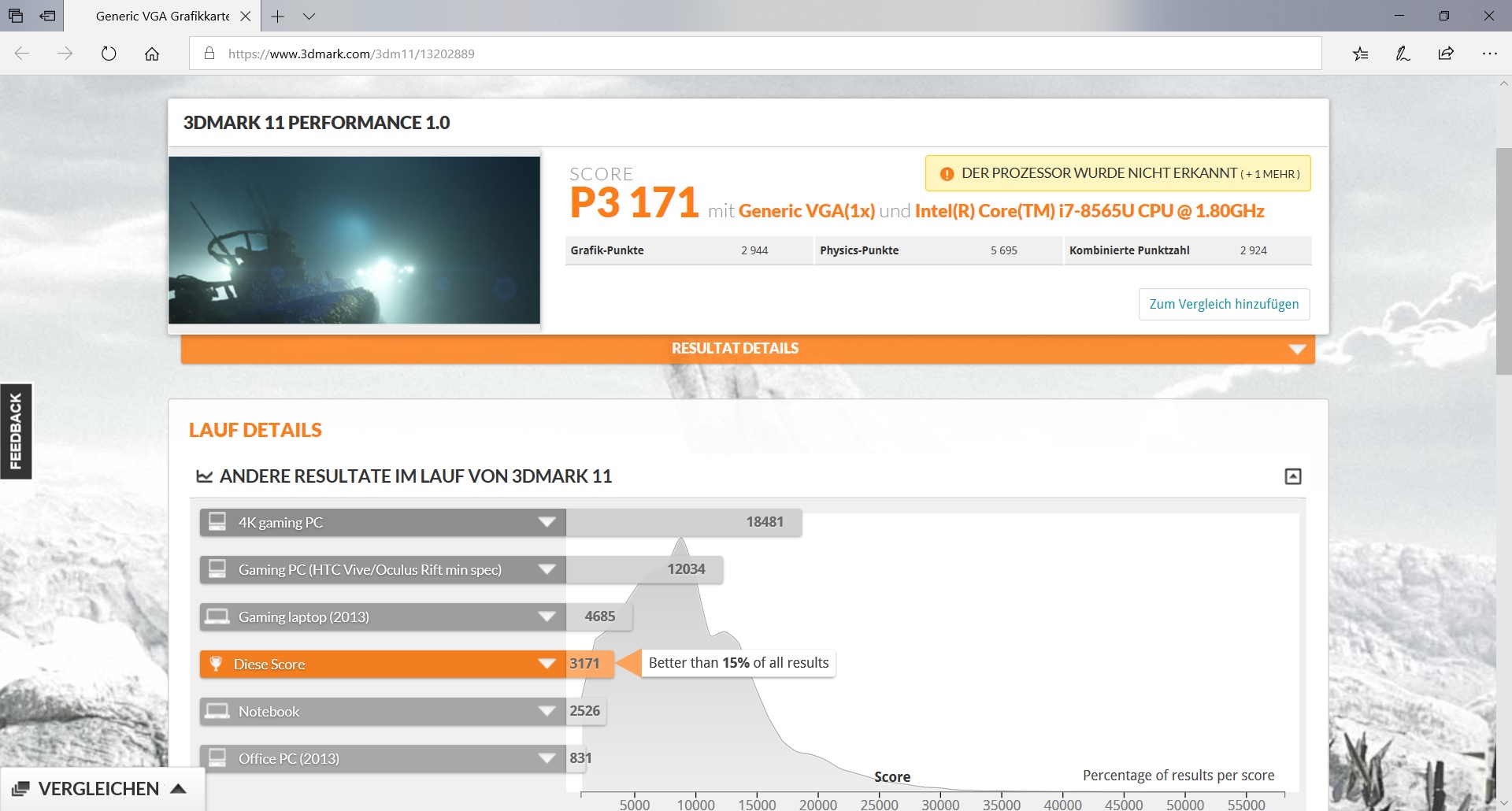The width and height of the screenshot is (1512, 811).
Task: Select the Generic VGA Grafikkarte tab
Action: pyautogui.click(x=162, y=16)
